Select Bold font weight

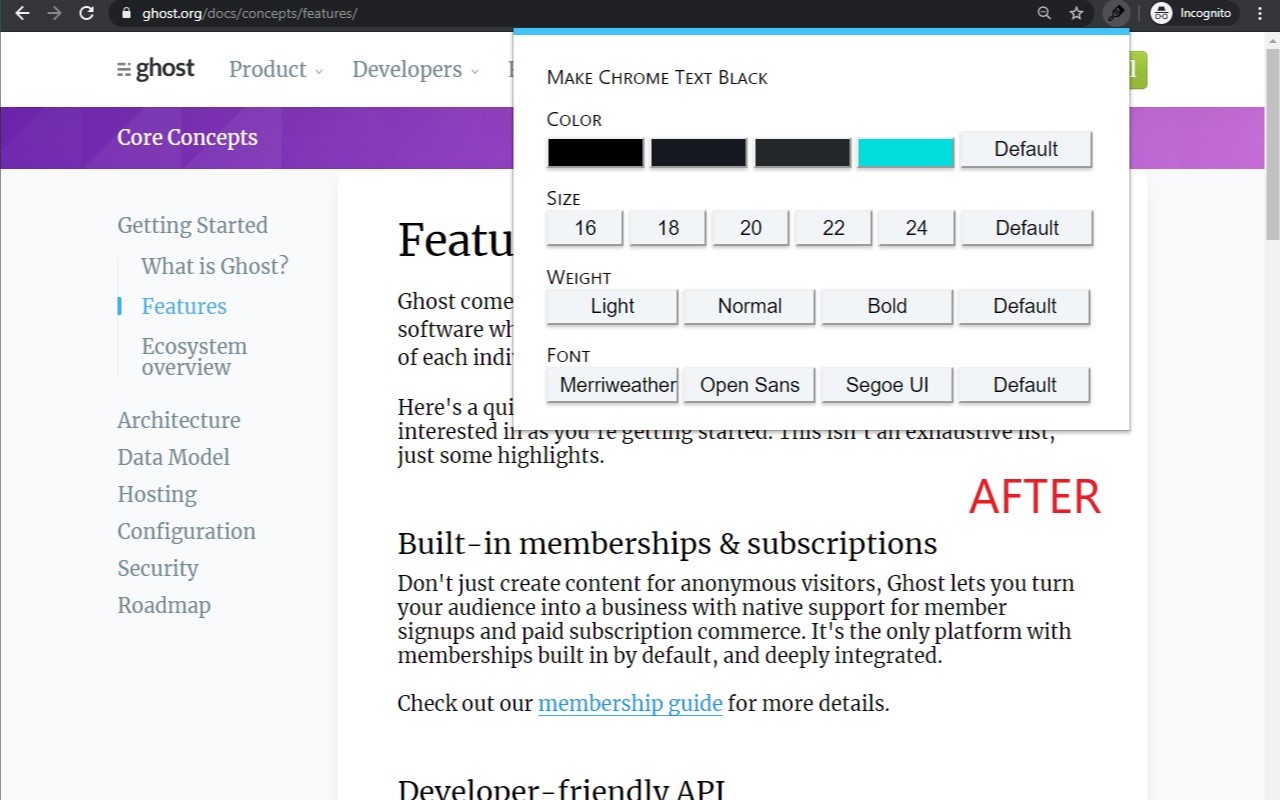[887, 306]
